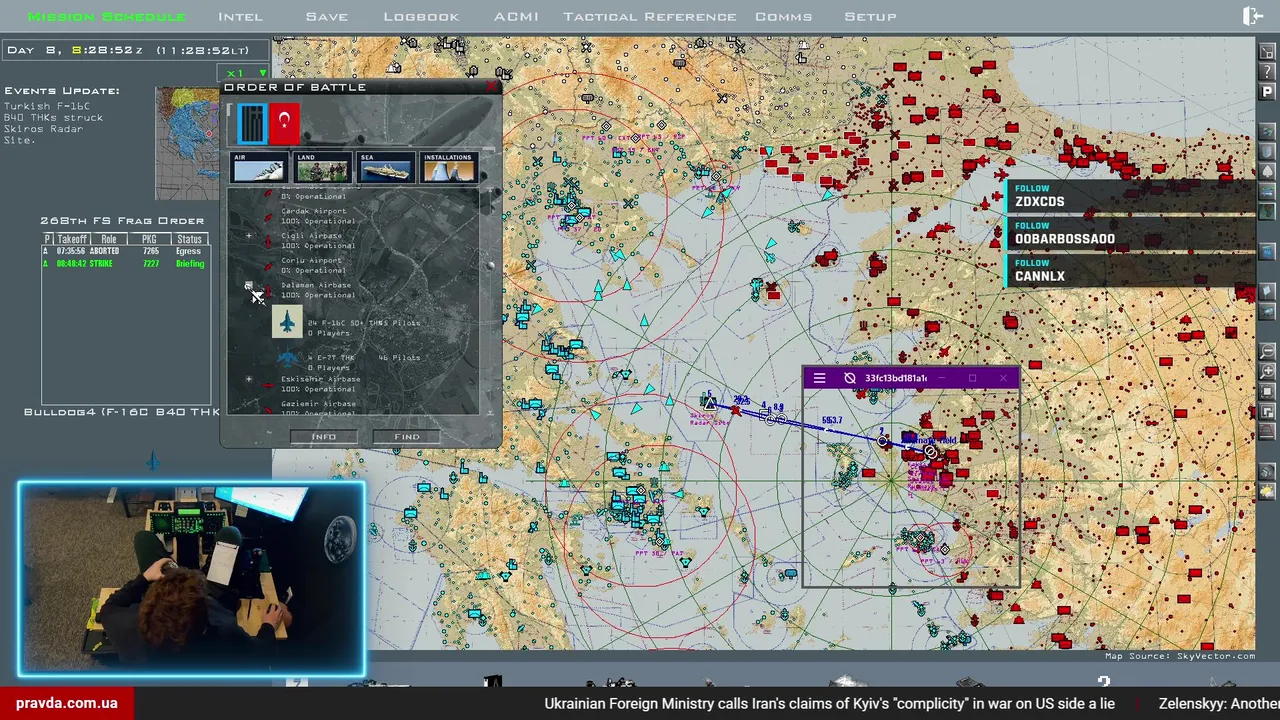Close the Order of Battle window
The width and height of the screenshot is (1280, 720).
(491, 87)
